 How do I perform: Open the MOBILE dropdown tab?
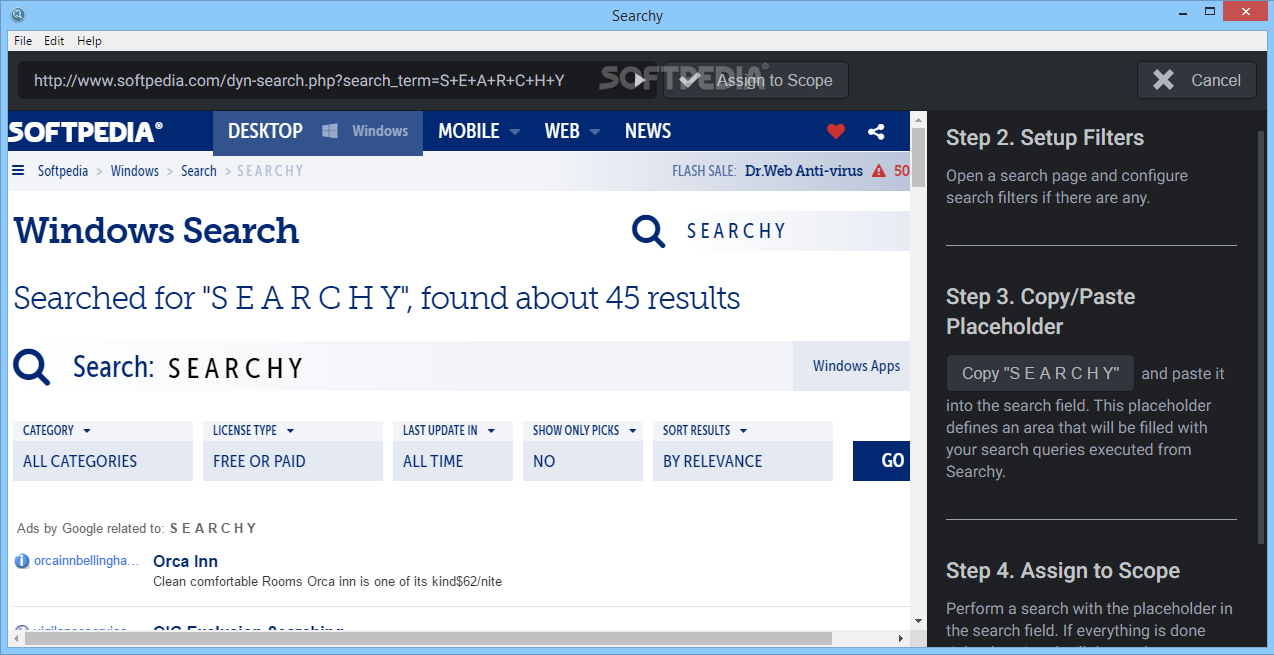pyautogui.click(x=479, y=131)
